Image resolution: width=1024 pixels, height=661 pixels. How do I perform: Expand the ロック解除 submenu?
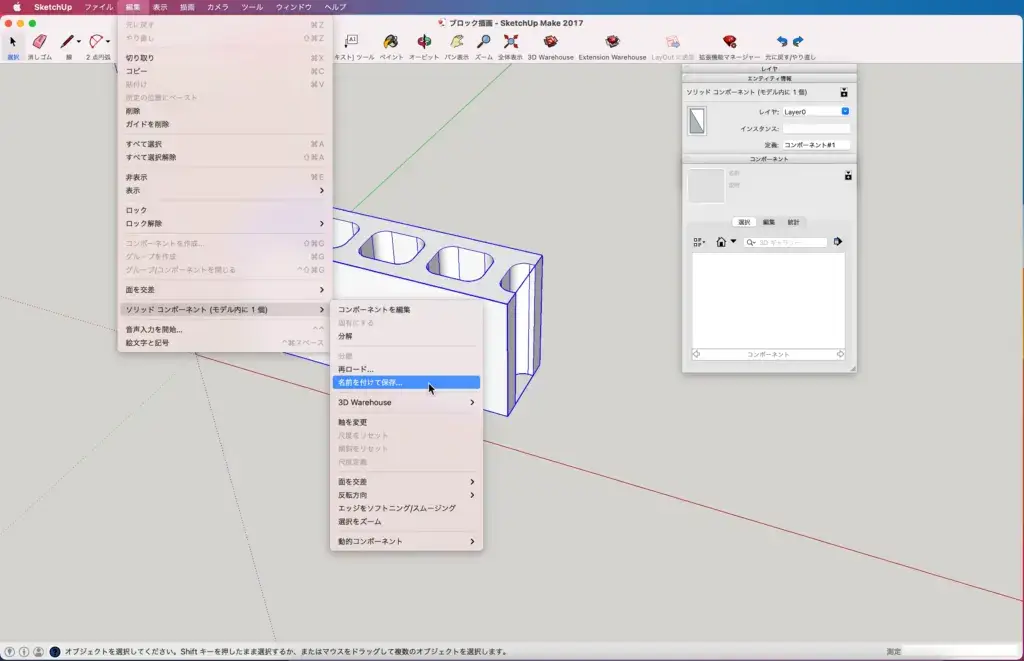tap(225, 223)
